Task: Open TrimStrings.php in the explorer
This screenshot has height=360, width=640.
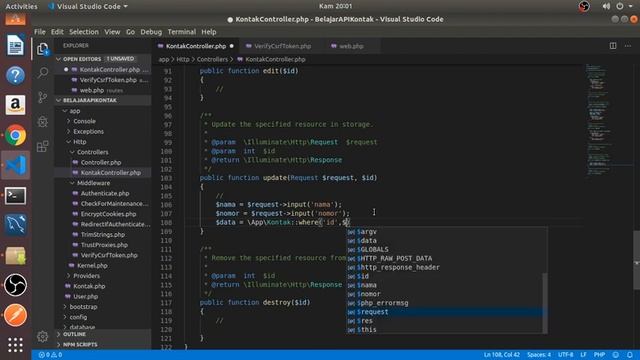Action: pos(102,234)
